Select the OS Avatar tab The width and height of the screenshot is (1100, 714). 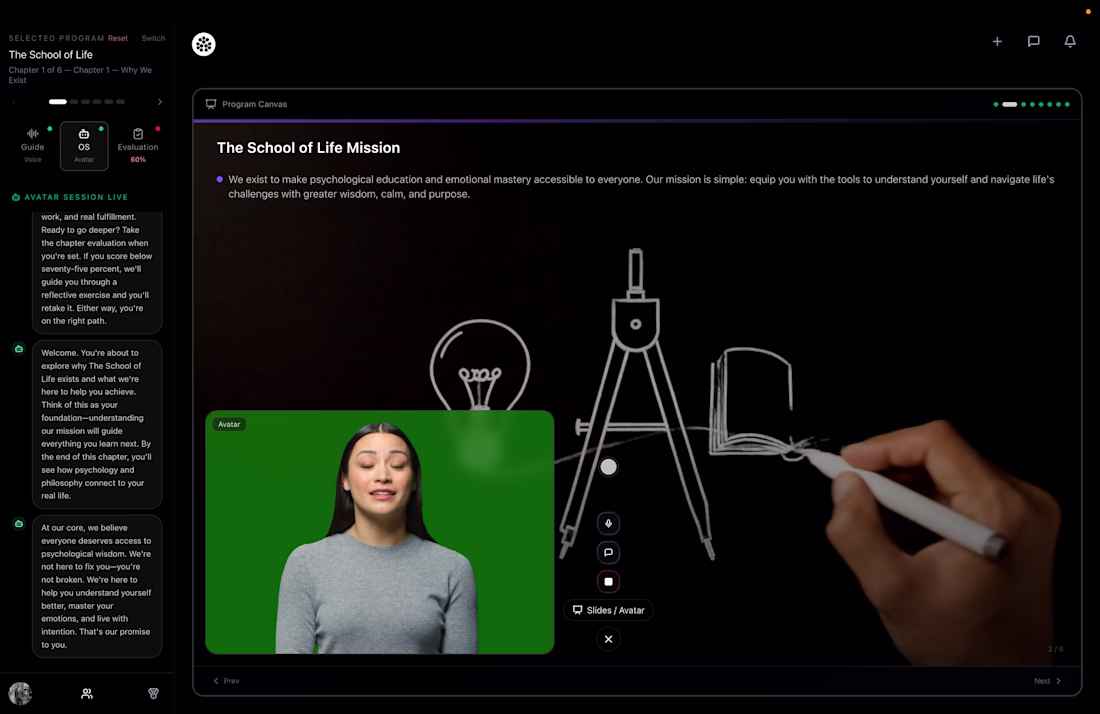84,146
